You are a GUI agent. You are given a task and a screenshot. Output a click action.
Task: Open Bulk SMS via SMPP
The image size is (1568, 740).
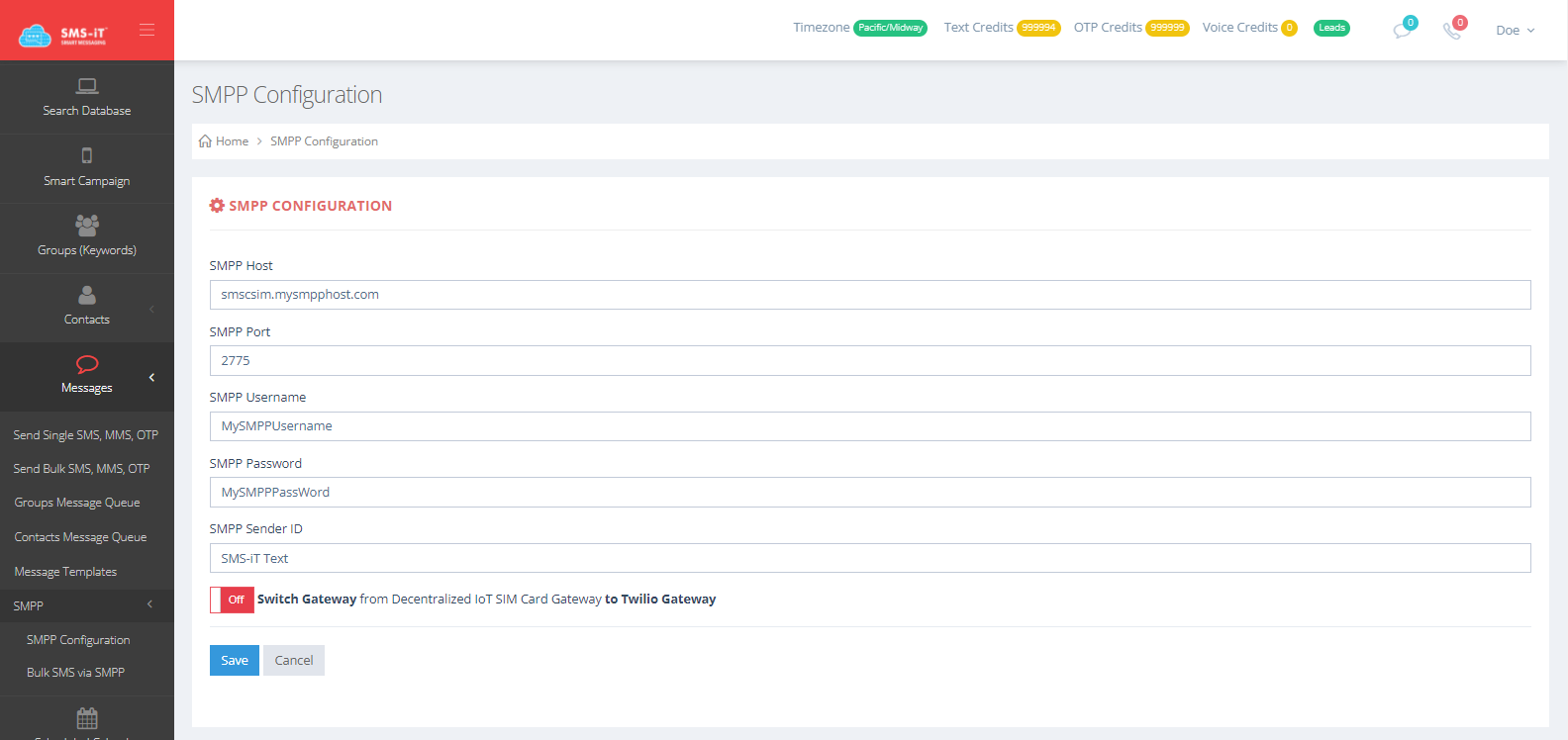click(x=75, y=673)
